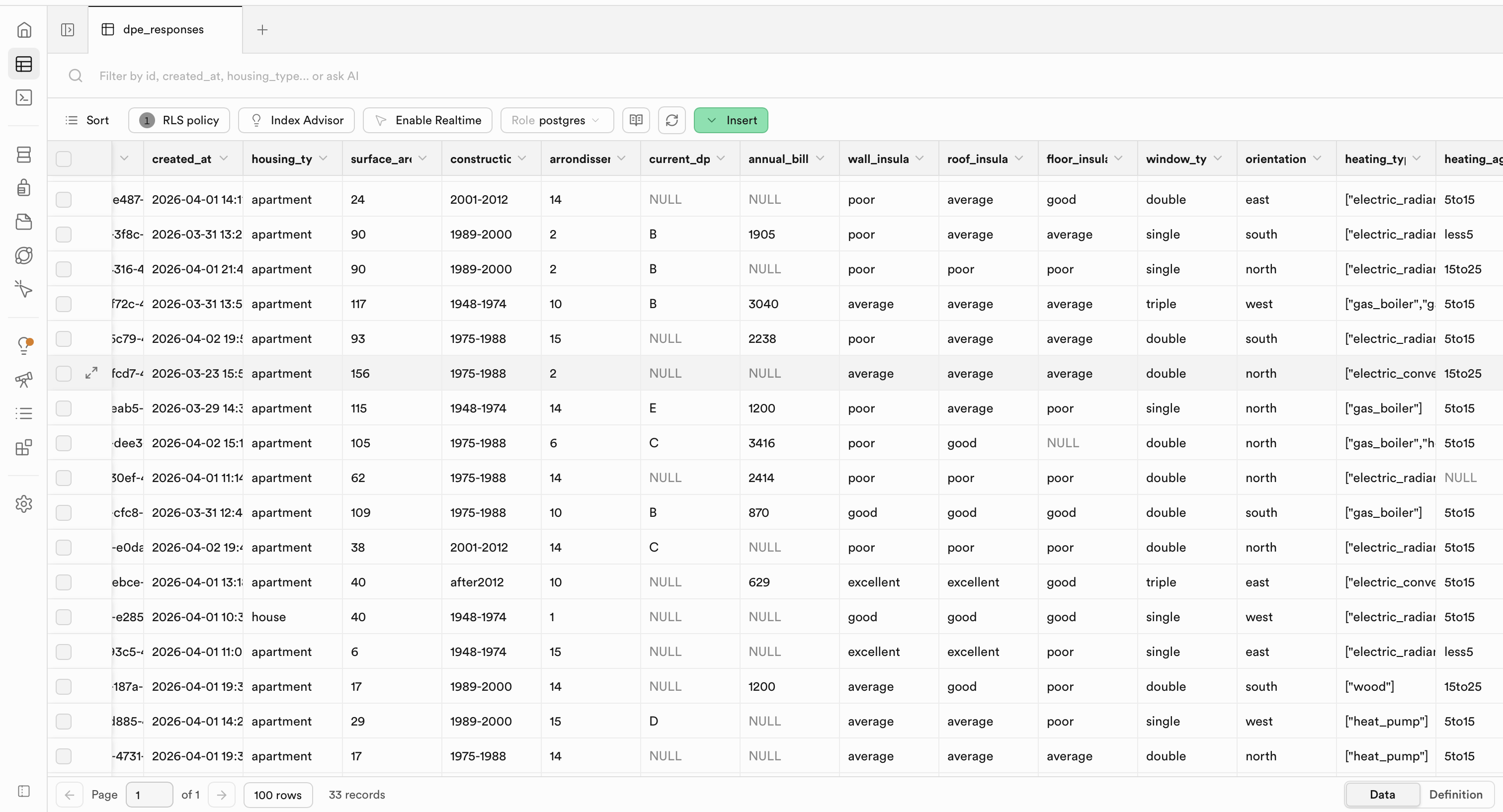
Task: Open Project Settings gear icon
Action: [24, 504]
